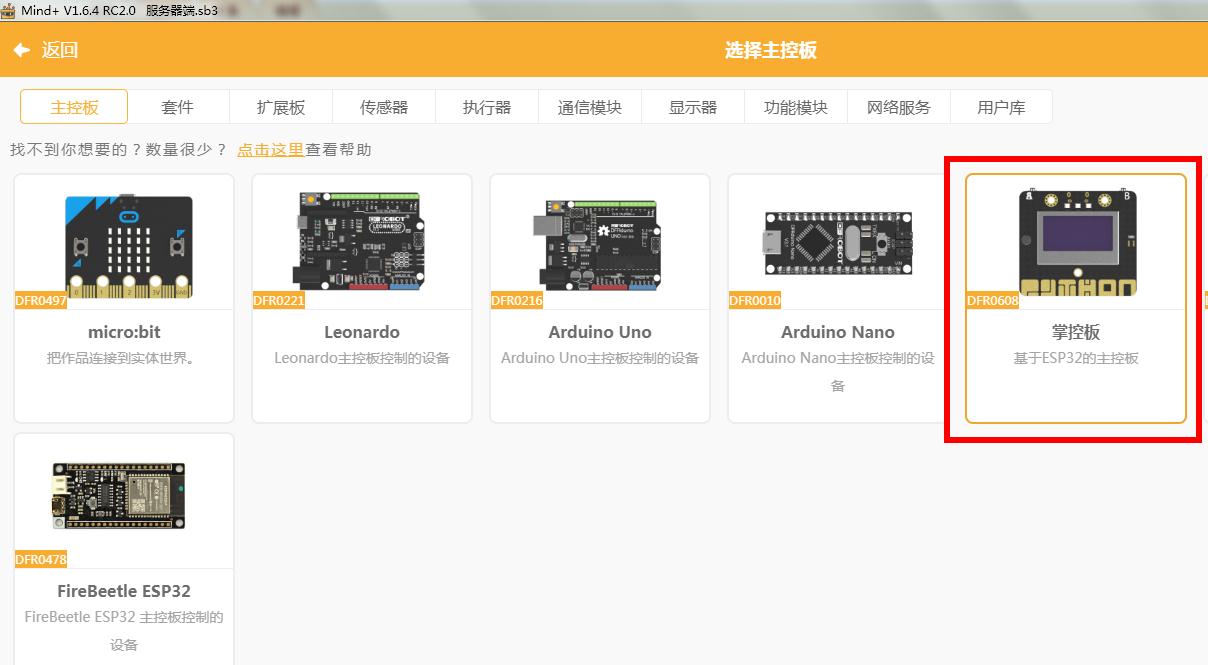Follow the 点击这里 help link
The height and width of the screenshot is (665, 1208).
click(x=270, y=150)
